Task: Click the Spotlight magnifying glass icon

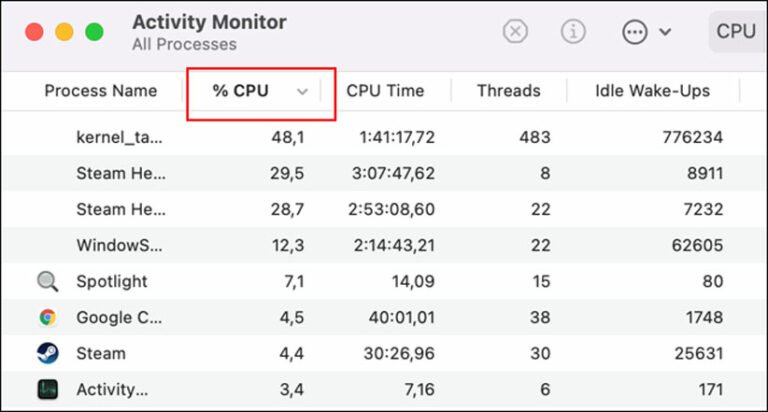Action: [47, 282]
